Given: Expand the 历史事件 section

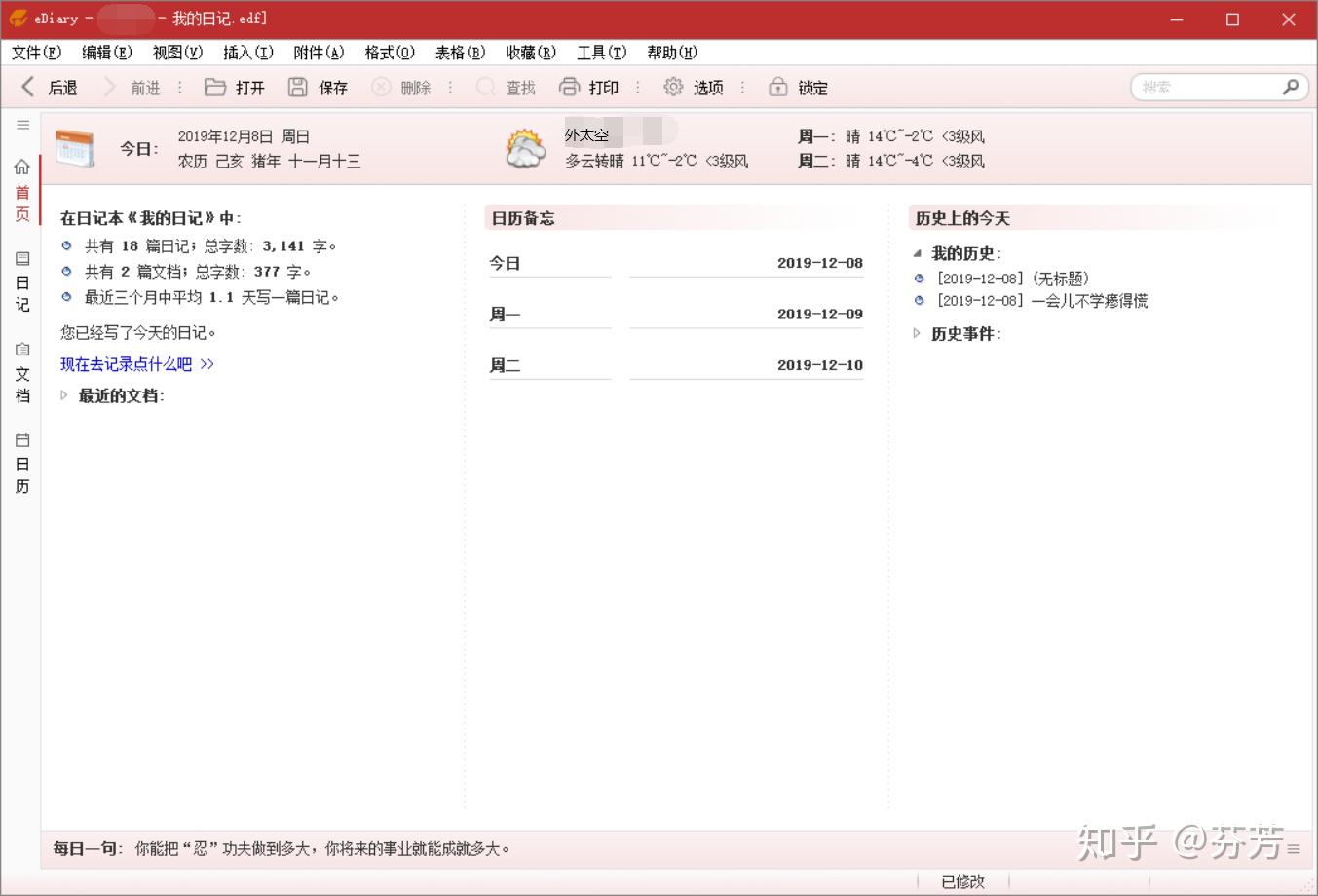Looking at the screenshot, I should pos(917,333).
